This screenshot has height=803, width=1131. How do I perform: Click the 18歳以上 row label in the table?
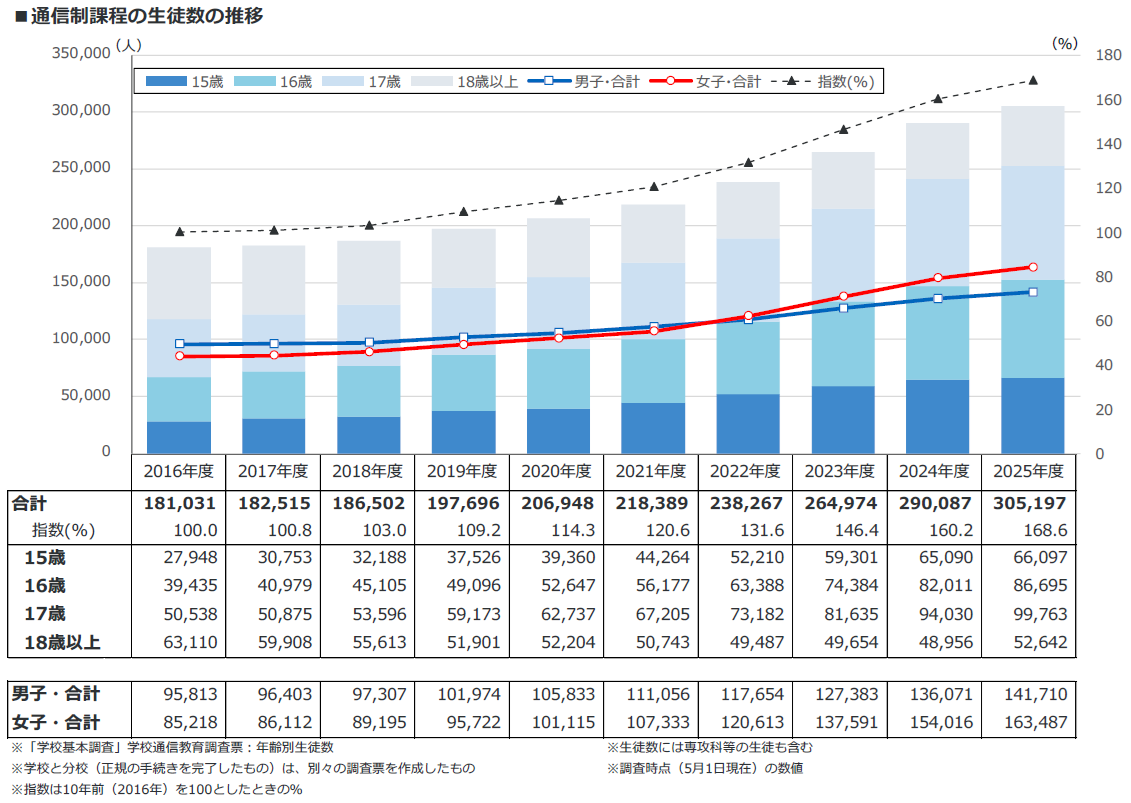click(63, 642)
